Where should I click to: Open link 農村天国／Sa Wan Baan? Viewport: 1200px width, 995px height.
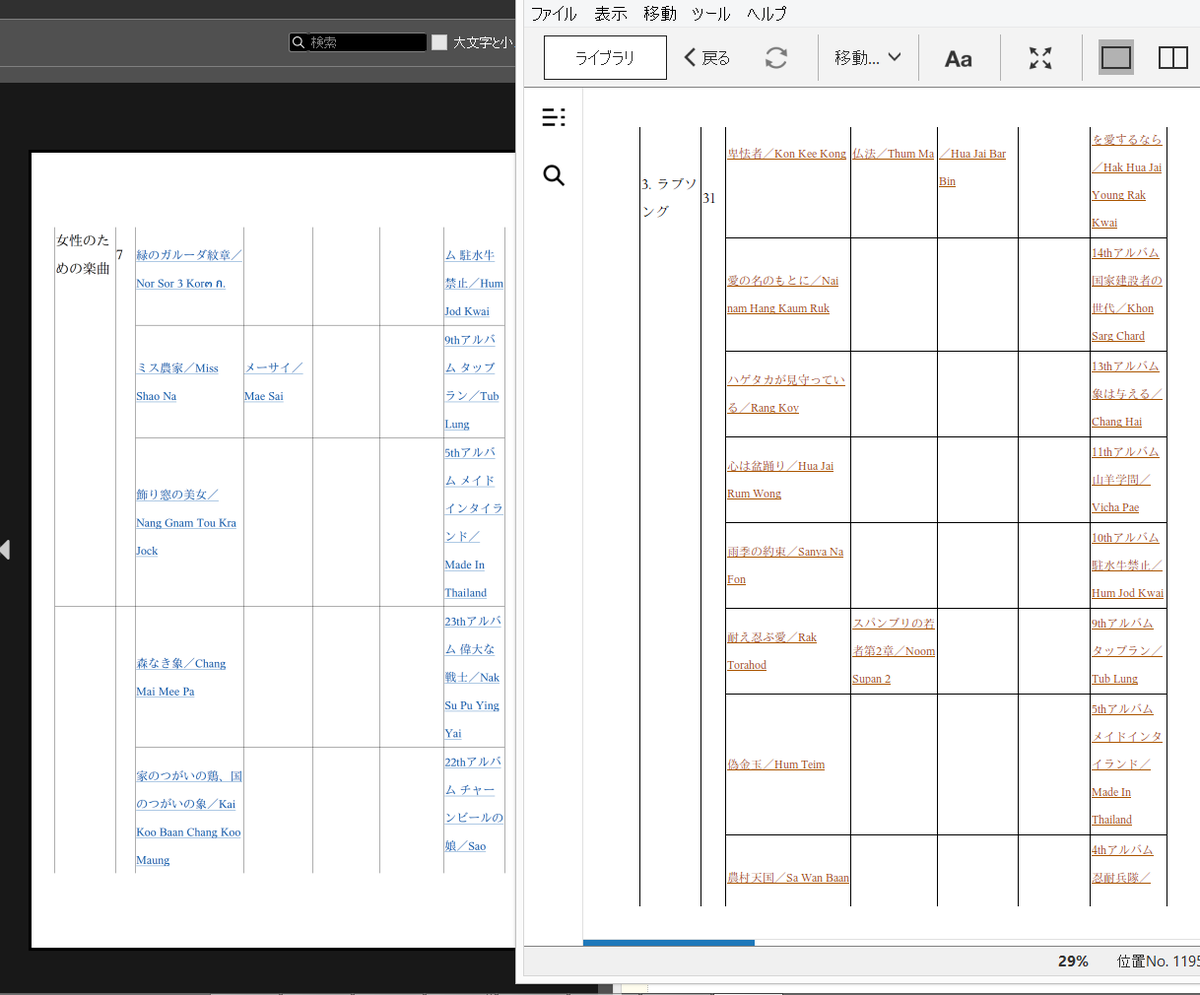coord(788,878)
